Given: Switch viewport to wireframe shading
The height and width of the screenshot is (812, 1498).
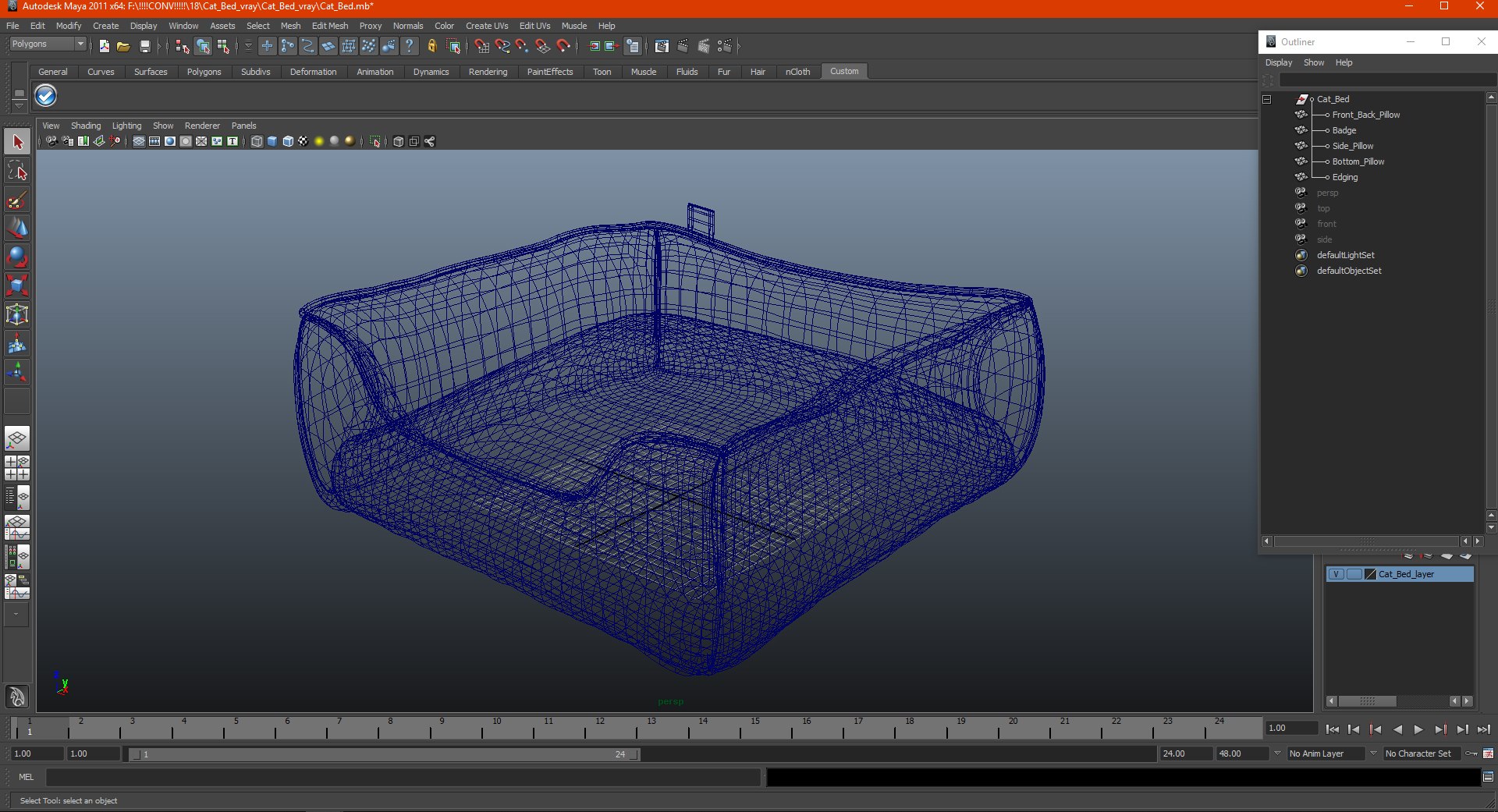Looking at the screenshot, I should point(257,141).
